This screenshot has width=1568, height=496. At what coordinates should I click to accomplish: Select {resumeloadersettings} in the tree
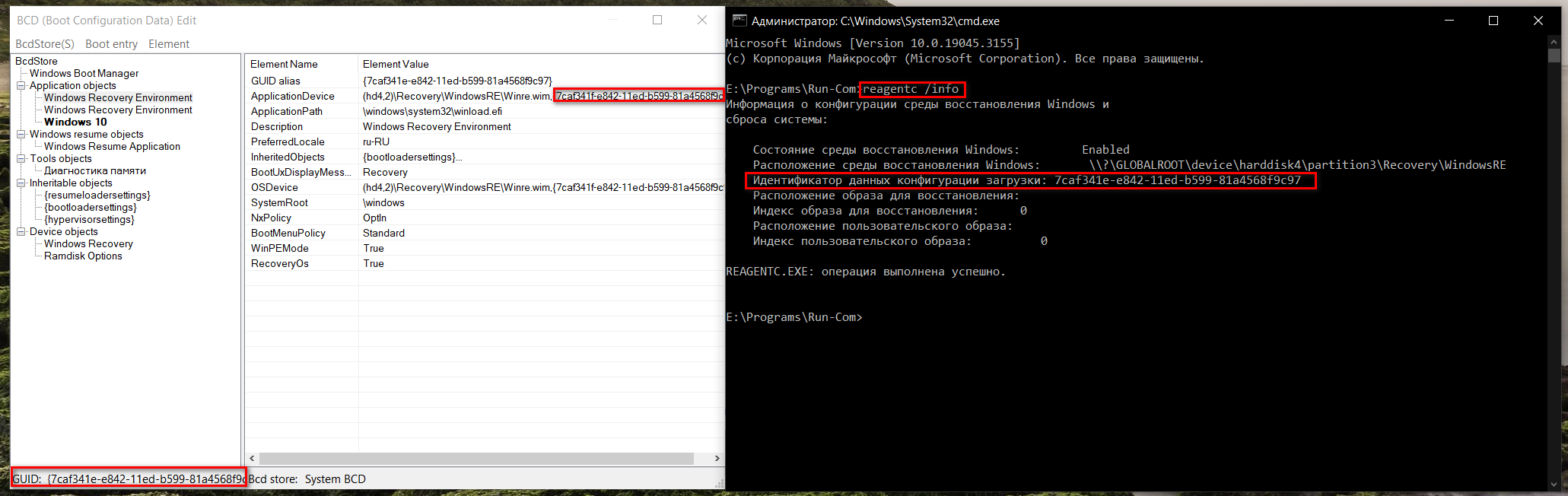pyautogui.click(x=97, y=196)
